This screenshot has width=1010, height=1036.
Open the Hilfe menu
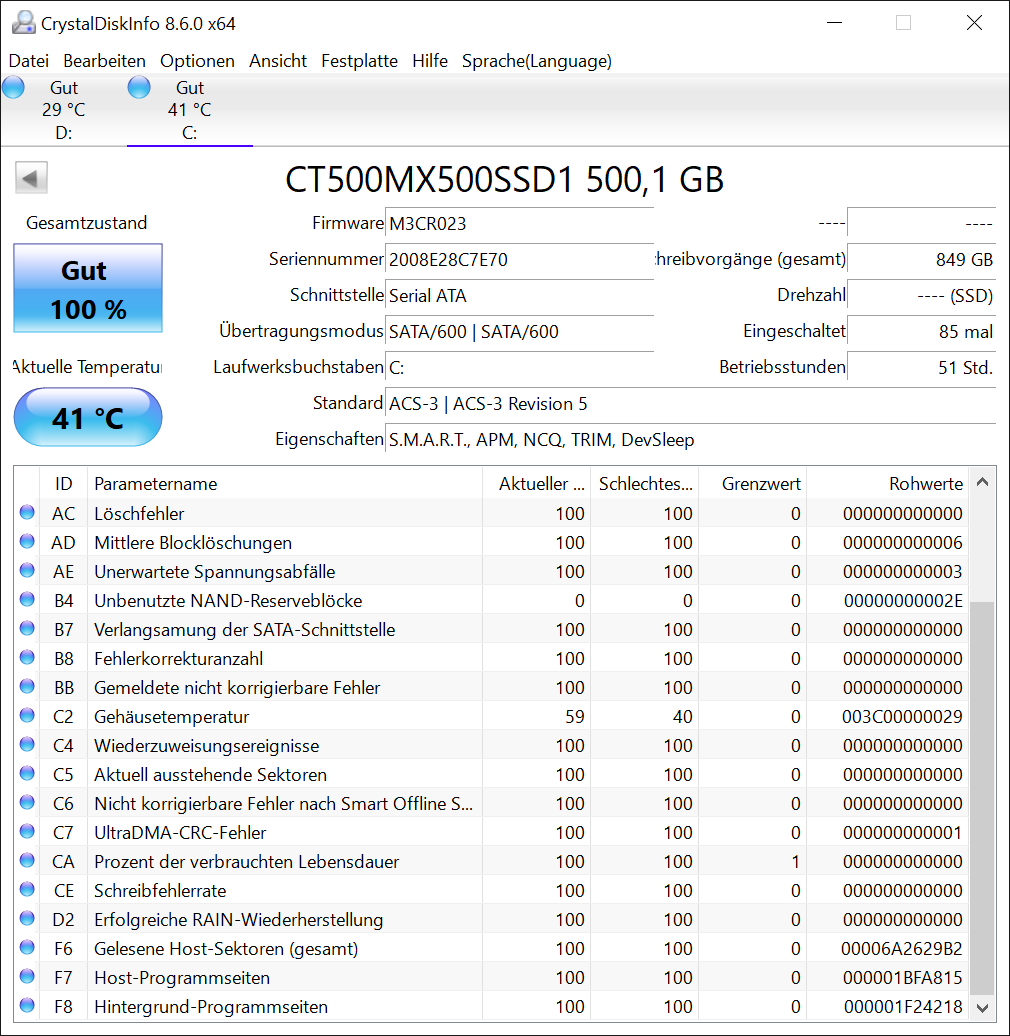430,61
